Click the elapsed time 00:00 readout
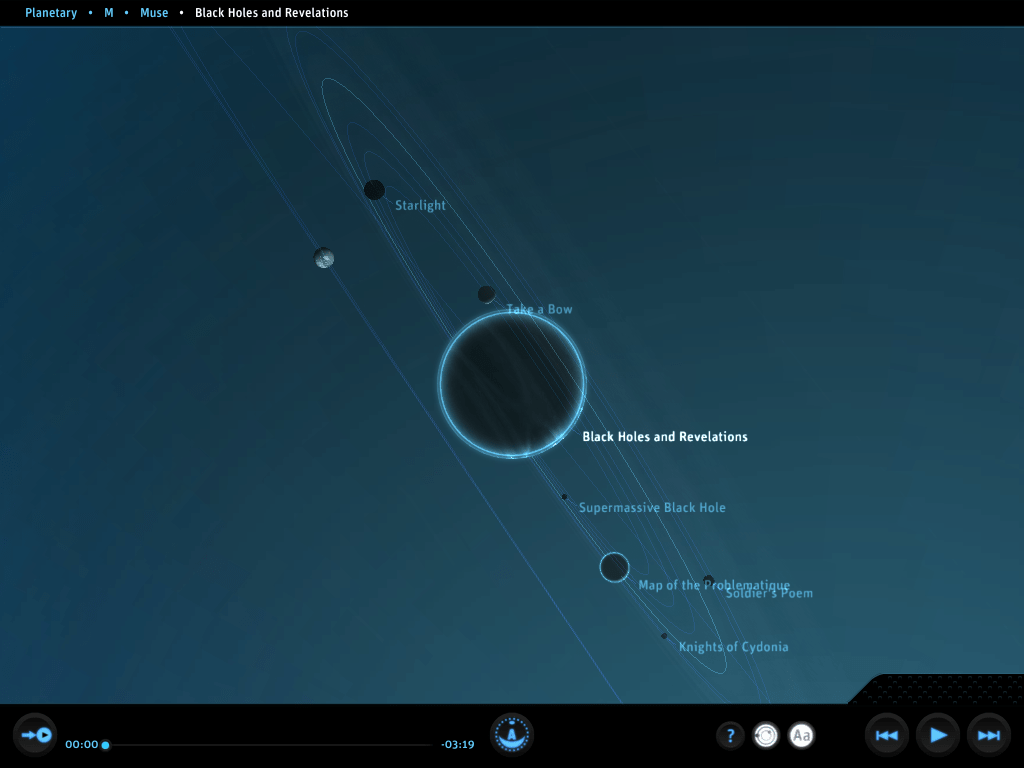The width and height of the screenshot is (1024, 768). click(82, 744)
